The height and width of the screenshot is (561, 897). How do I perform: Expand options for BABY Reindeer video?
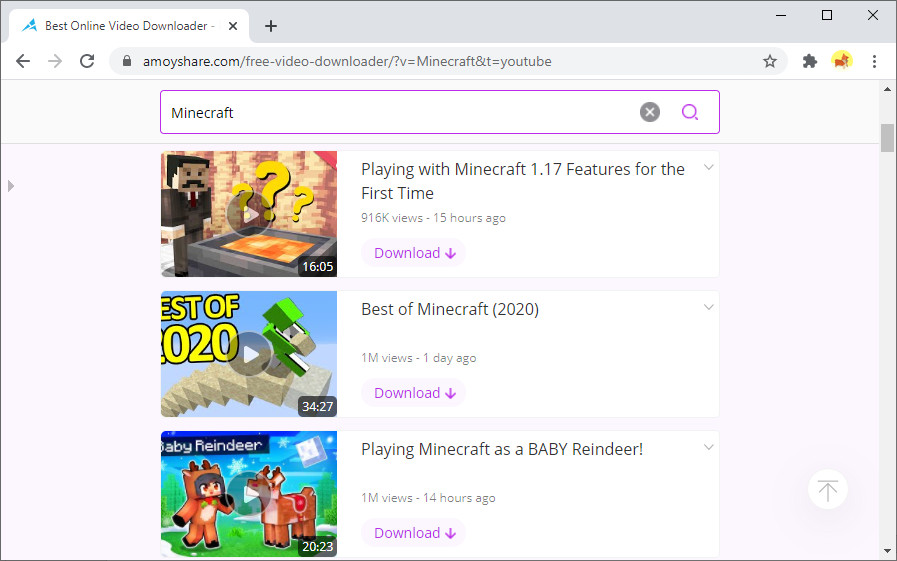708,448
